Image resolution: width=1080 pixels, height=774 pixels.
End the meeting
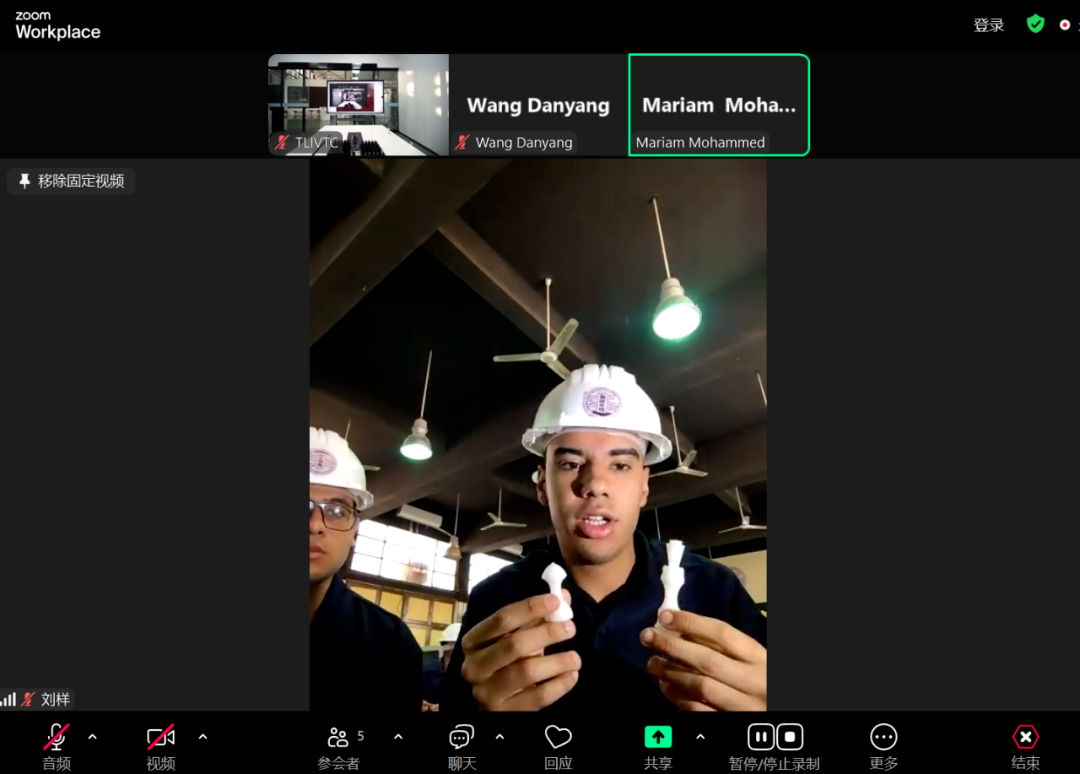pos(1025,738)
